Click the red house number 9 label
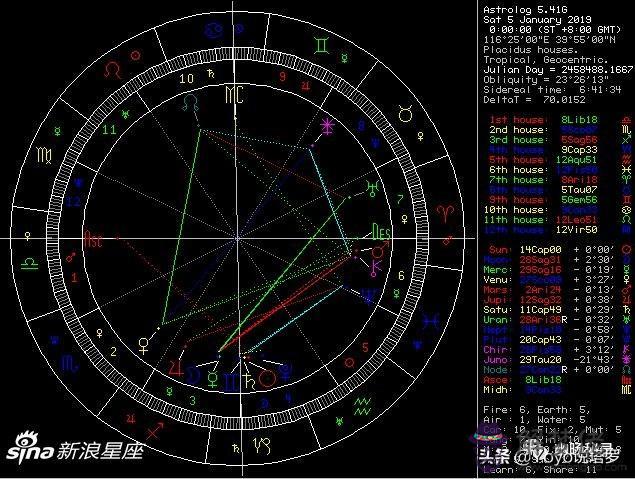 [x=283, y=77]
